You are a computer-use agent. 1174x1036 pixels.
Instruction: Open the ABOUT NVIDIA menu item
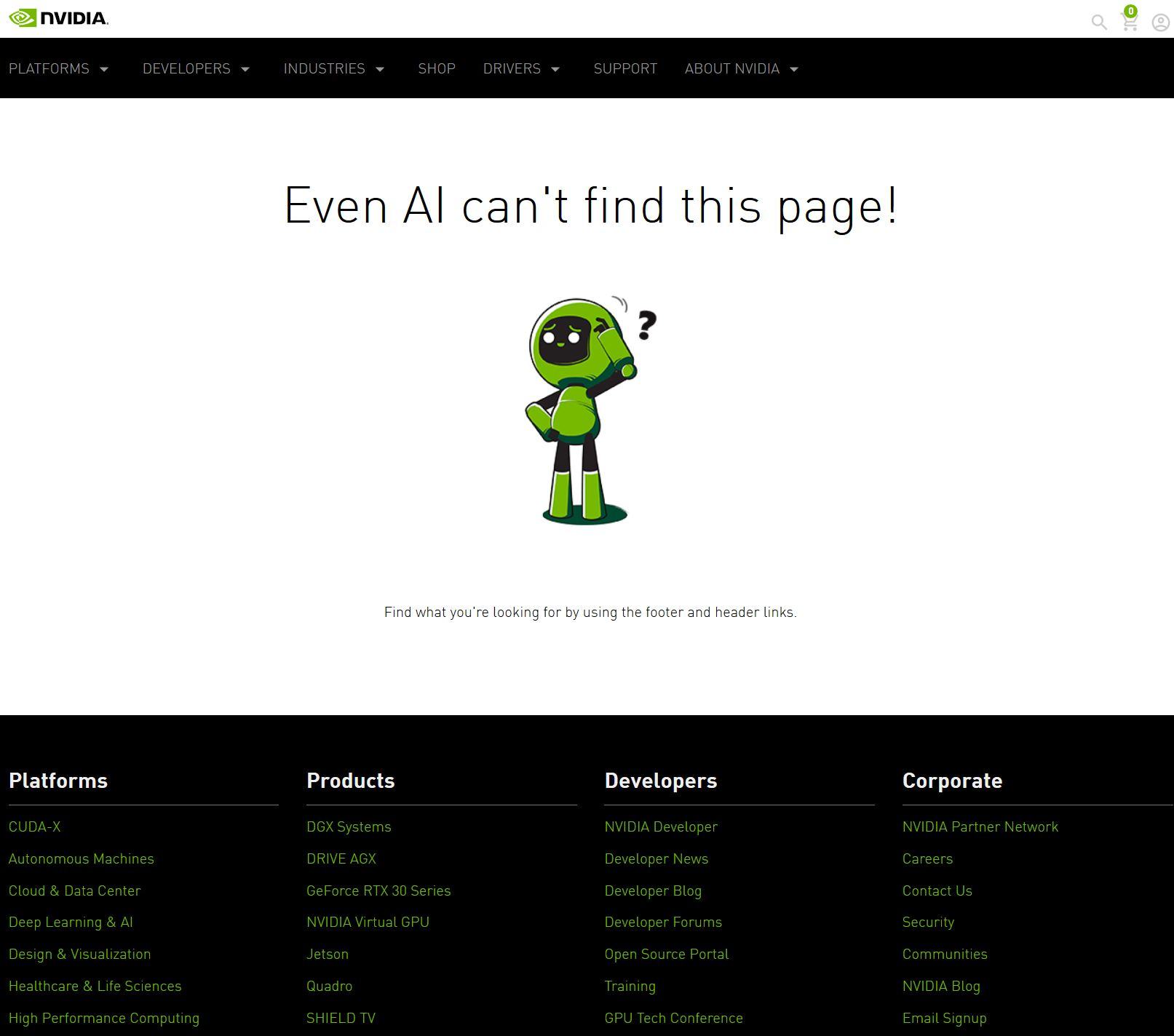(x=731, y=68)
